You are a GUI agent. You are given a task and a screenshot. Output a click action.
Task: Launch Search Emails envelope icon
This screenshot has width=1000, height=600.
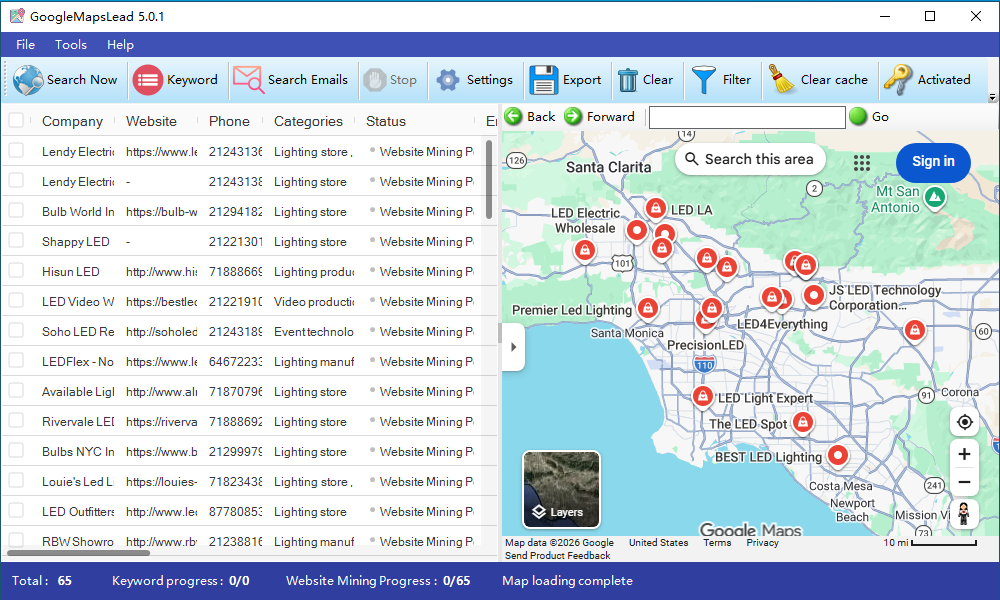click(x=248, y=80)
